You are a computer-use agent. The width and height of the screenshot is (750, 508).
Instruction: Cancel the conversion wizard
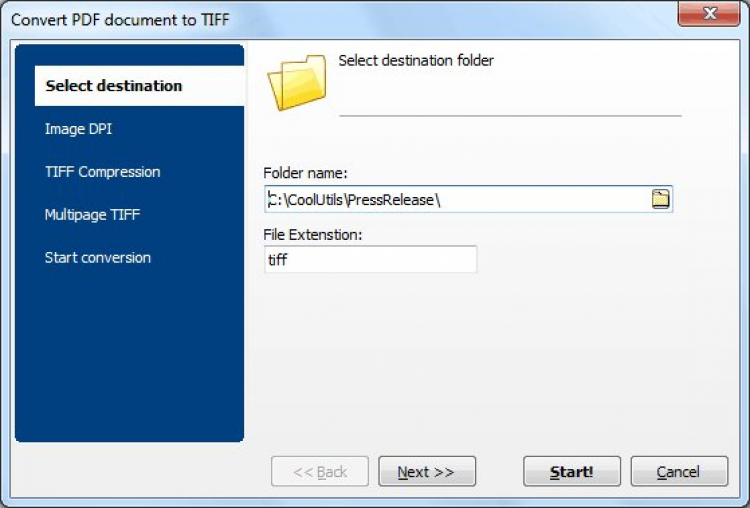(678, 472)
